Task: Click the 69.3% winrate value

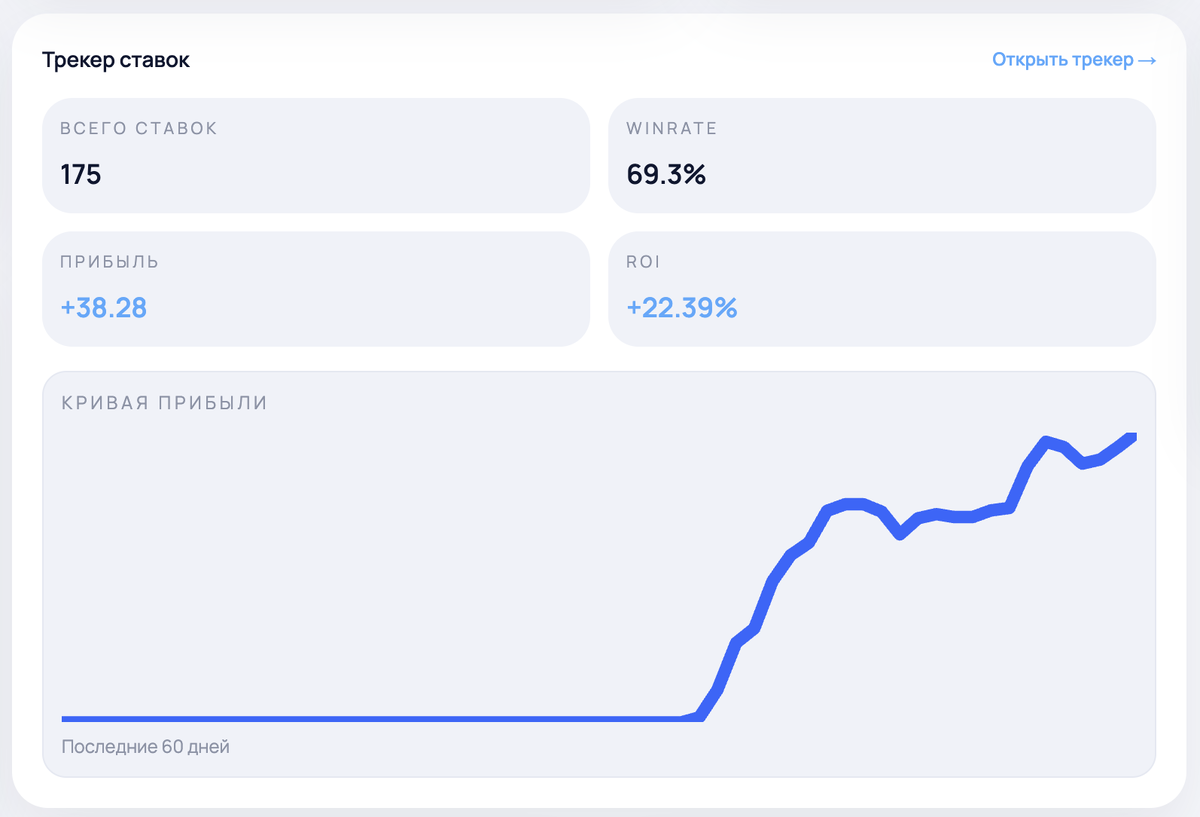Action: pyautogui.click(x=666, y=174)
